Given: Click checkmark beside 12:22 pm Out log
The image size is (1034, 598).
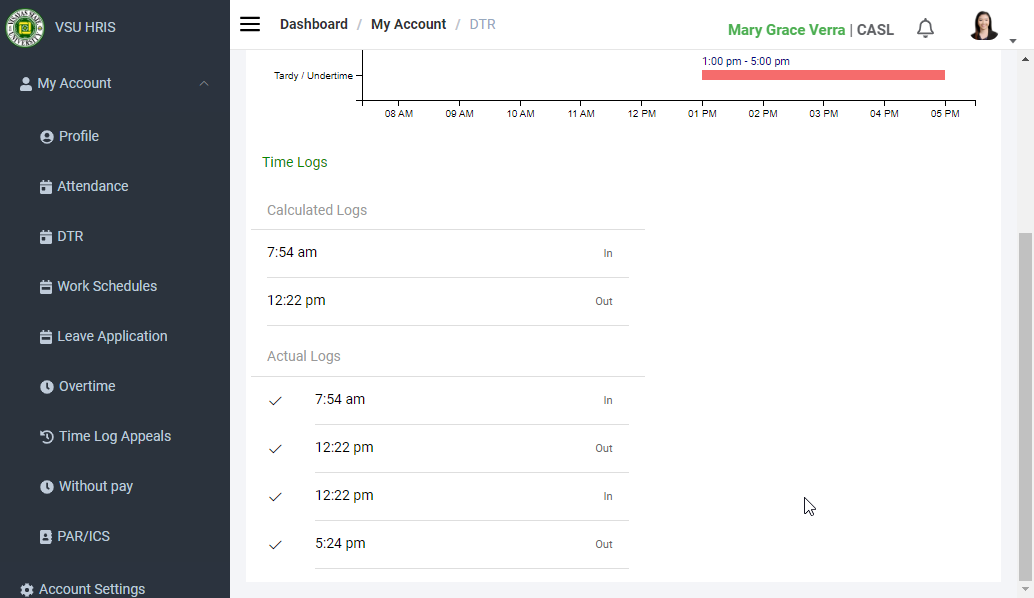Looking at the screenshot, I should click(x=276, y=449).
